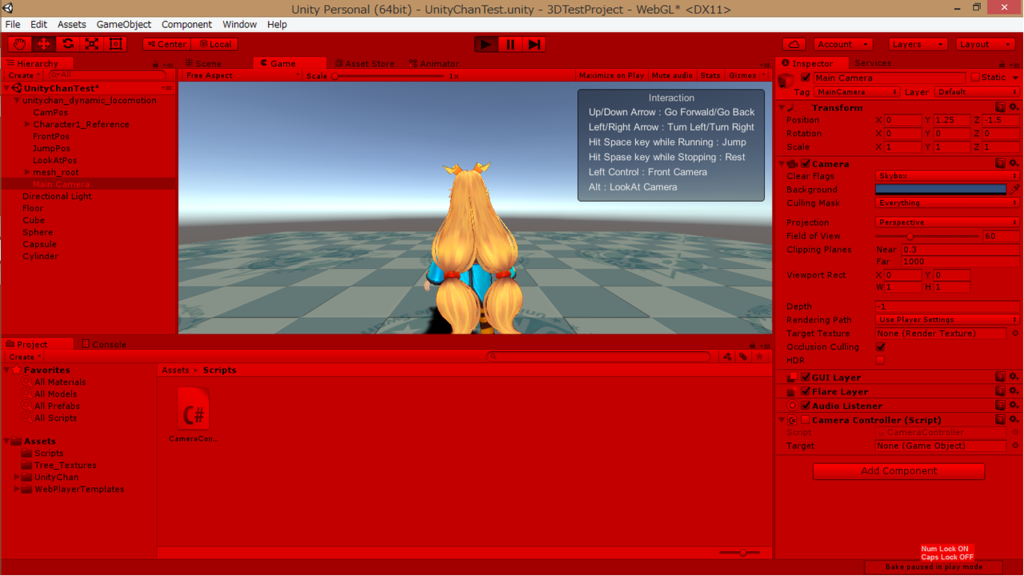Click the Target Texture object picker circle
Image resolution: width=1024 pixels, height=576 pixels.
pyautogui.click(x=1016, y=333)
